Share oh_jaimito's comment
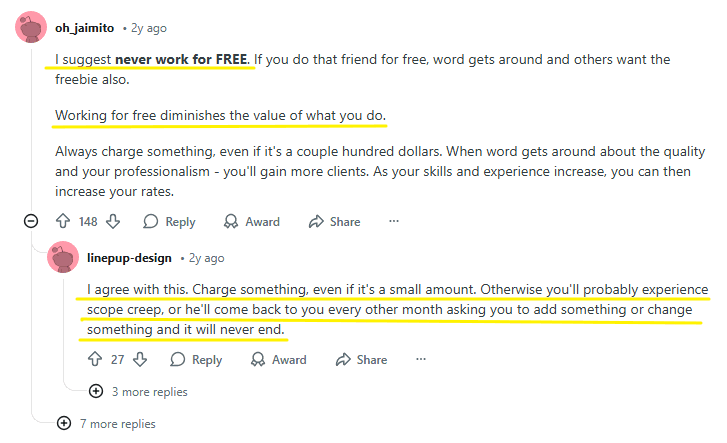 coord(334,222)
